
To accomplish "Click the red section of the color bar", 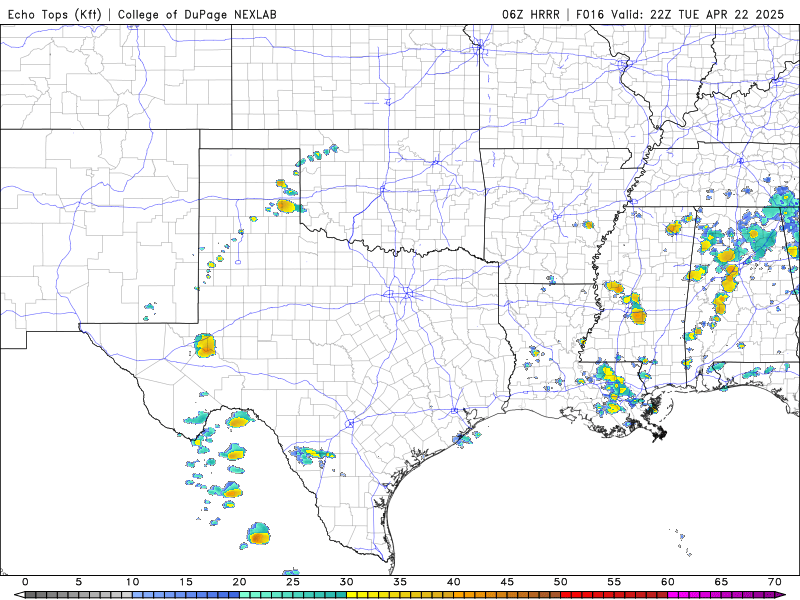I will 614,595.
